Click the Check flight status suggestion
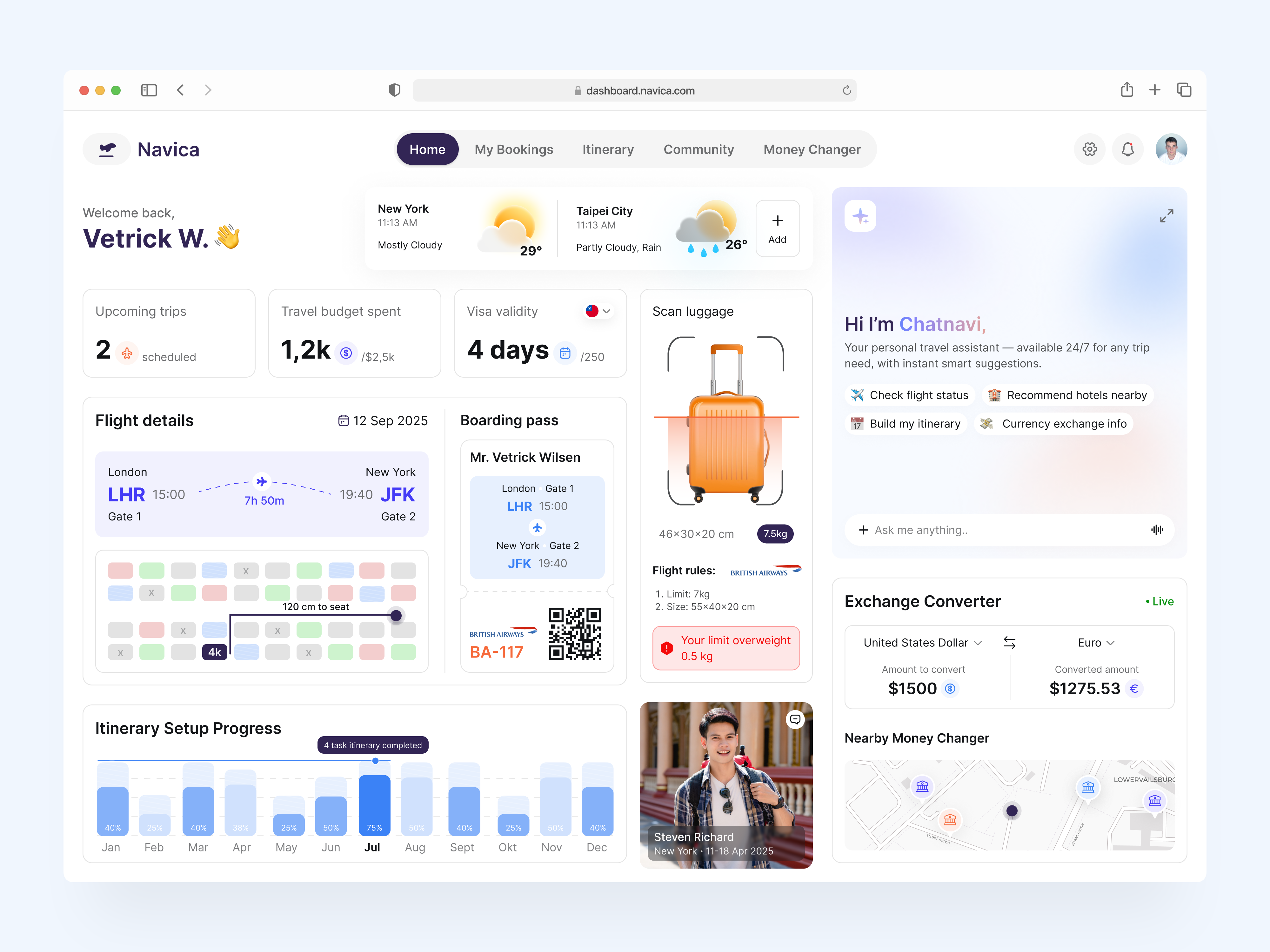Viewport: 1270px width, 952px height. (909, 395)
